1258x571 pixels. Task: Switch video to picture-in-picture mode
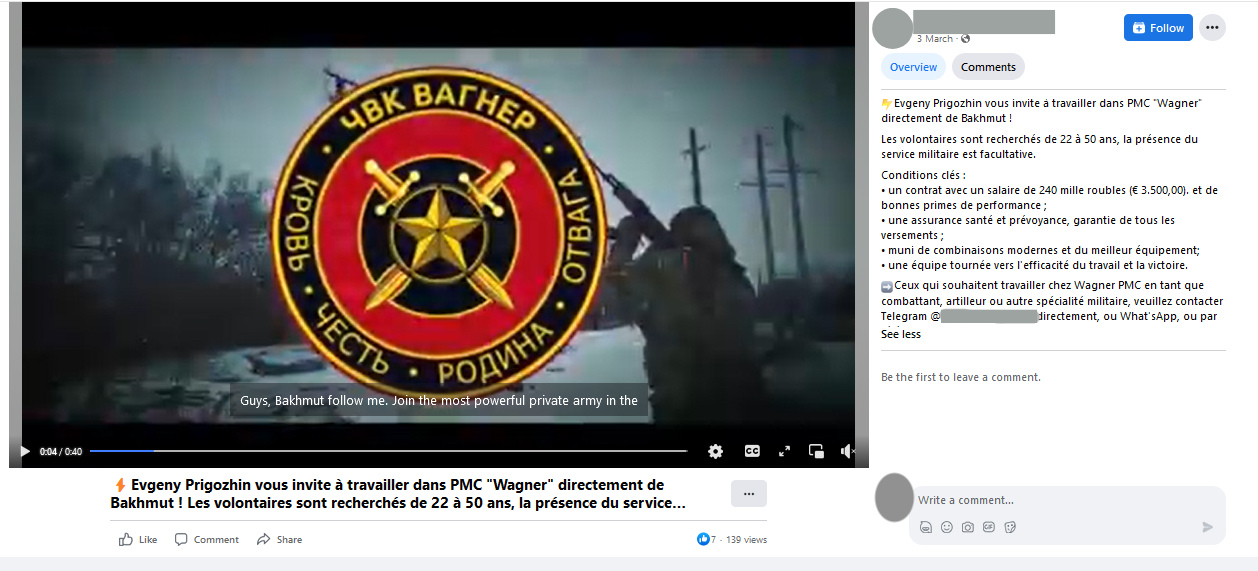tap(816, 451)
